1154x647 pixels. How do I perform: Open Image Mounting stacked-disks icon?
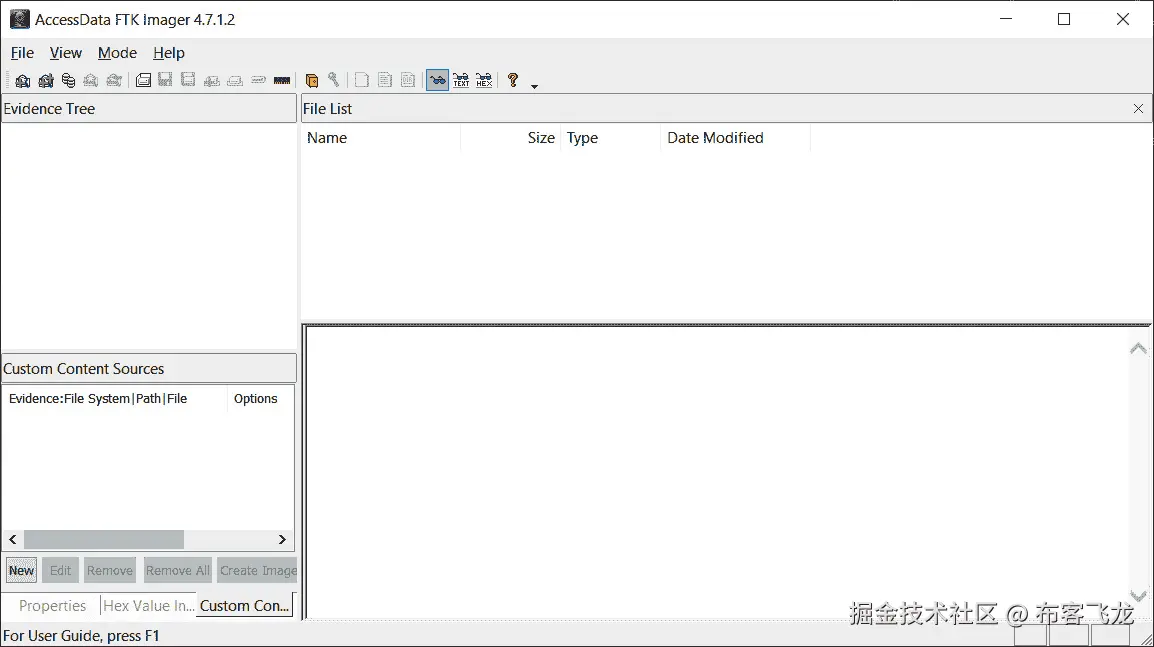tap(68, 80)
